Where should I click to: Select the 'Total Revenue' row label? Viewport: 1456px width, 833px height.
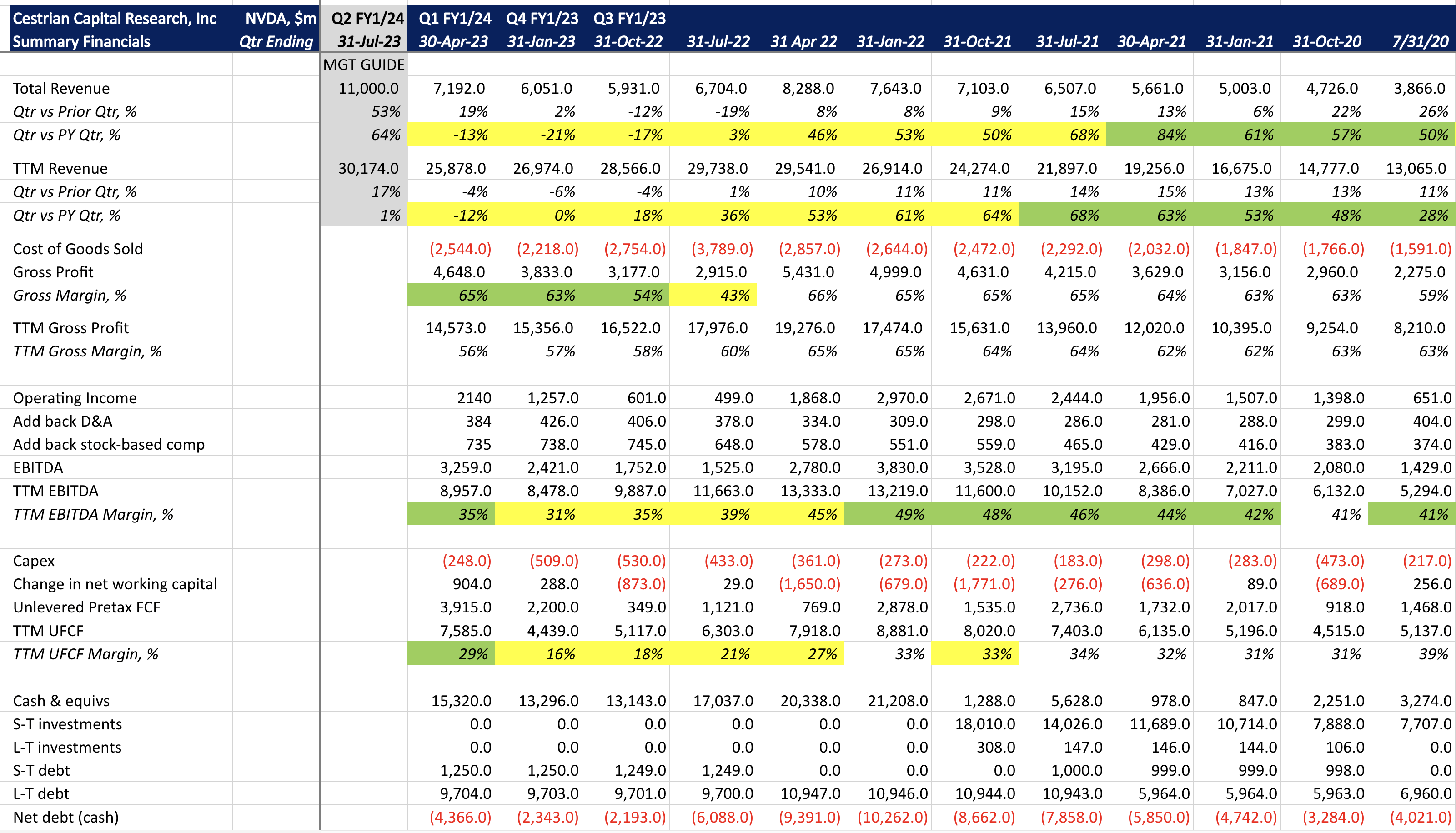pyautogui.click(x=61, y=88)
